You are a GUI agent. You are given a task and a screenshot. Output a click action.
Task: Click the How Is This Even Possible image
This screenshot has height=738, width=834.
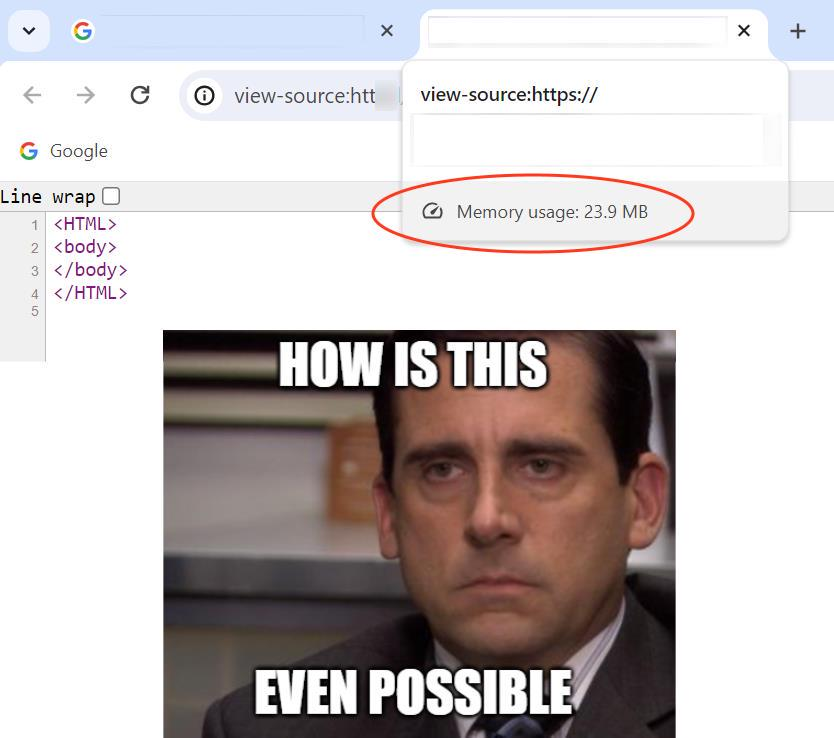(419, 534)
